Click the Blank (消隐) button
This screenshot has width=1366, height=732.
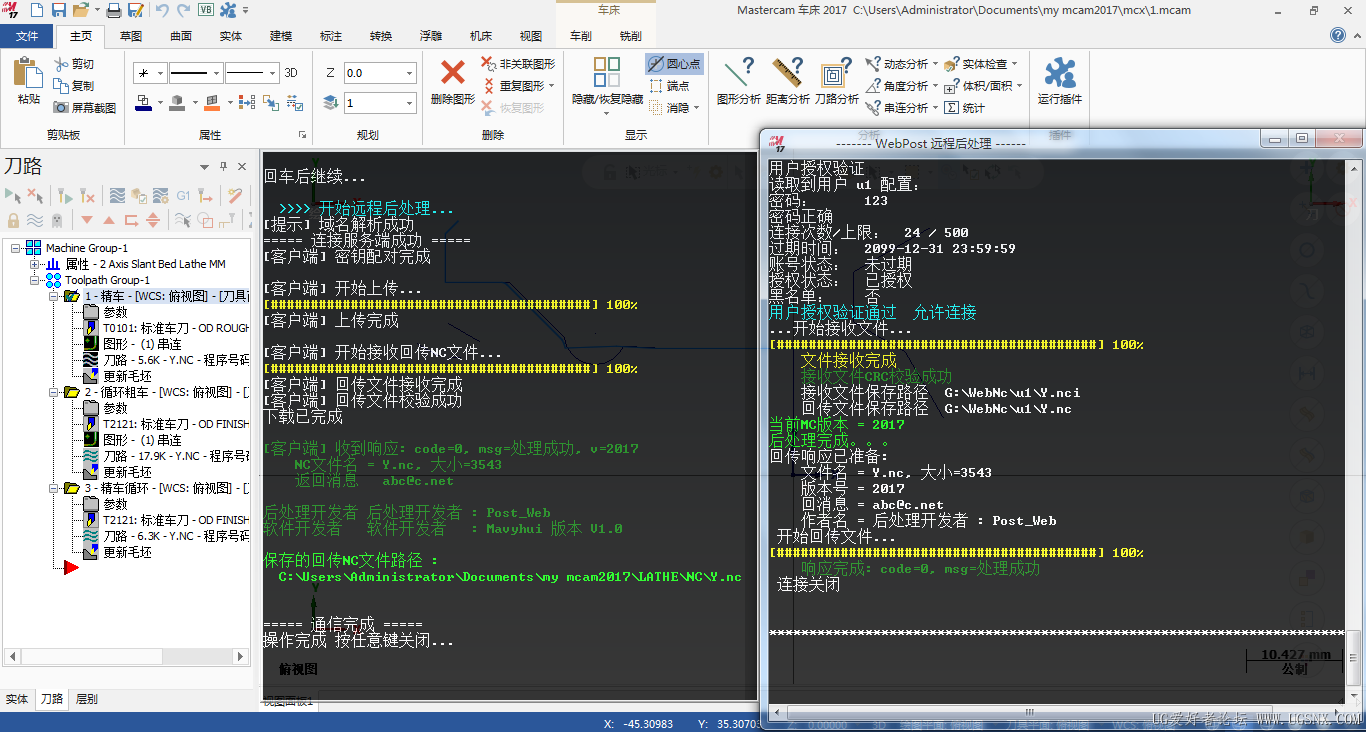tap(672, 108)
